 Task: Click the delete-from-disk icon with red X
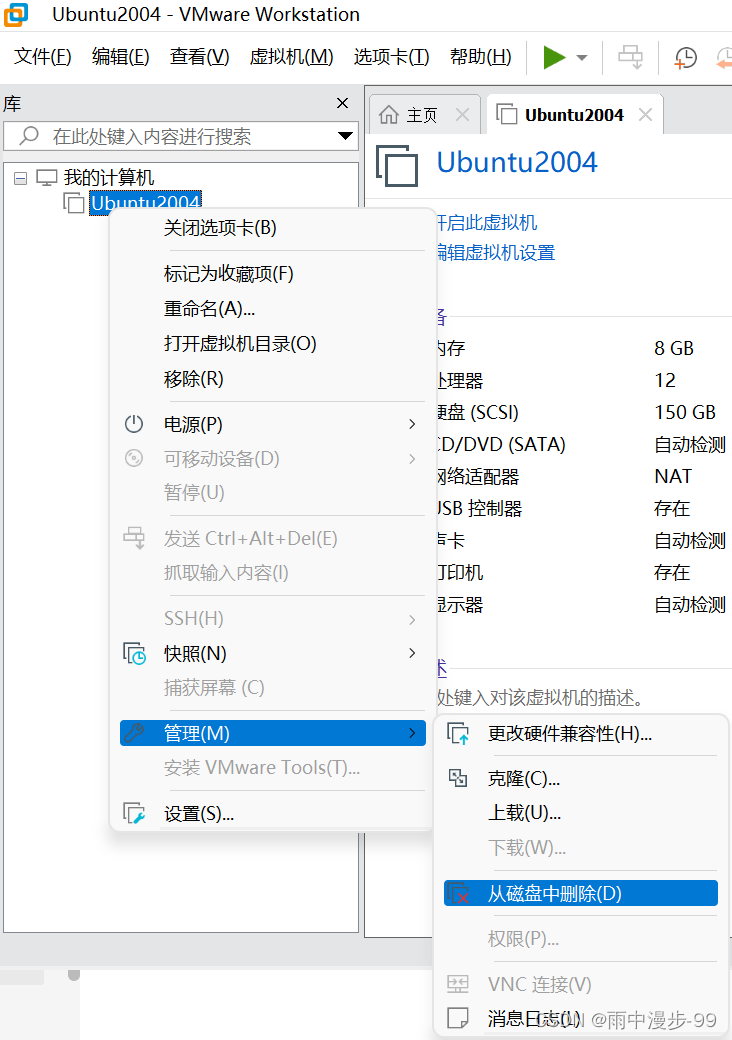(458, 893)
